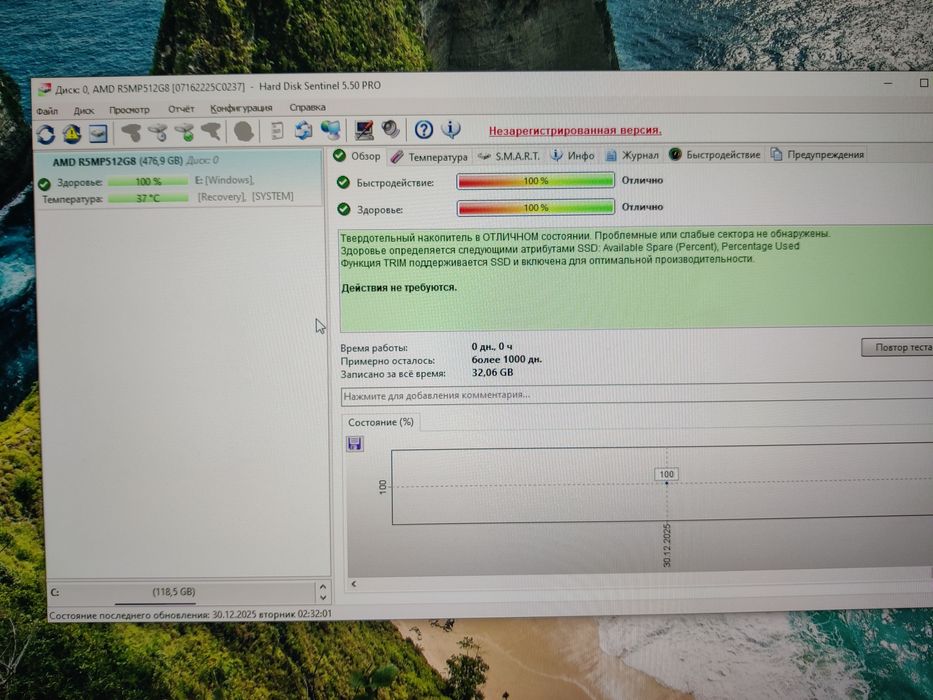Screen dimensions: 933x700
Task: Click the speaker sound toolbar icon
Action: click(391, 129)
